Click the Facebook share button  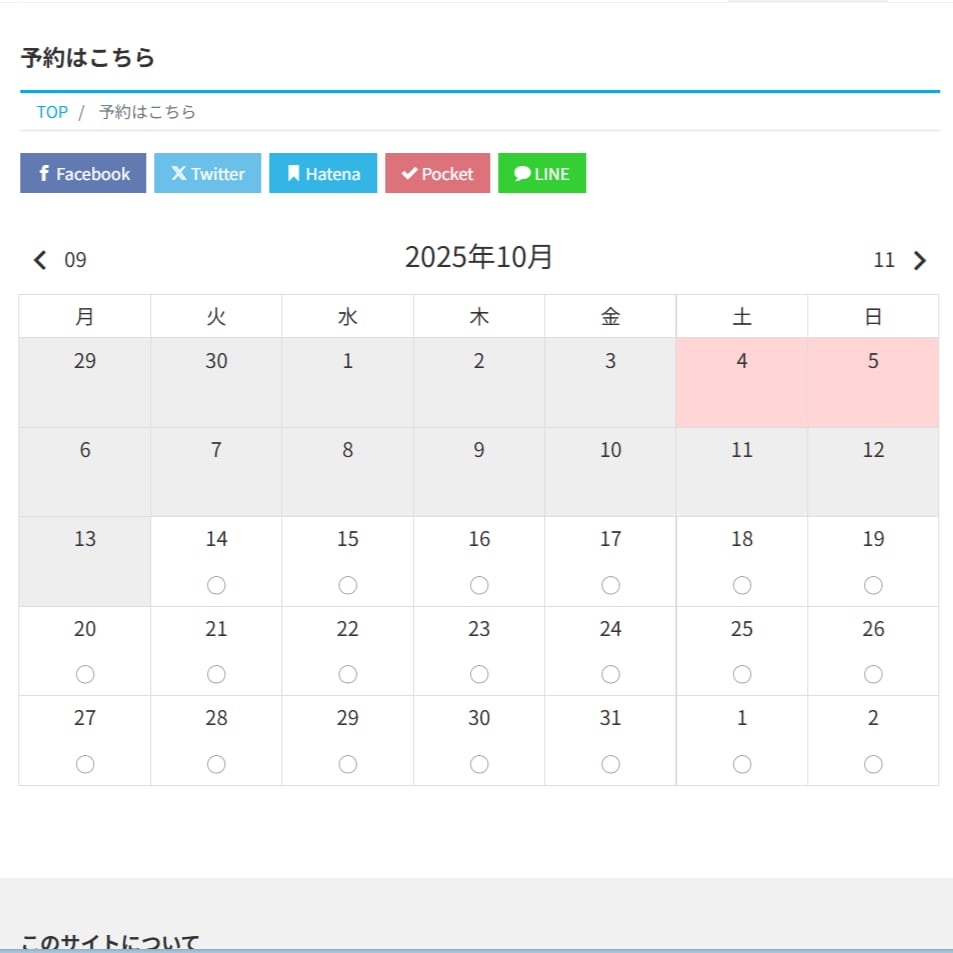click(x=83, y=173)
